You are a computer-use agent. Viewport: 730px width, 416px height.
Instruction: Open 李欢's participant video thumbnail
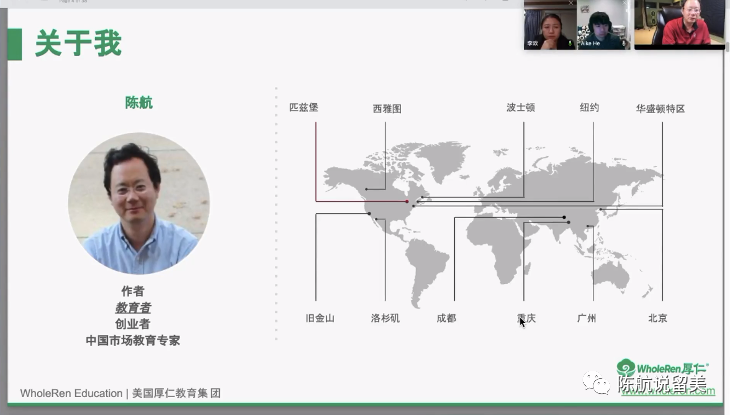pyautogui.click(x=550, y=25)
